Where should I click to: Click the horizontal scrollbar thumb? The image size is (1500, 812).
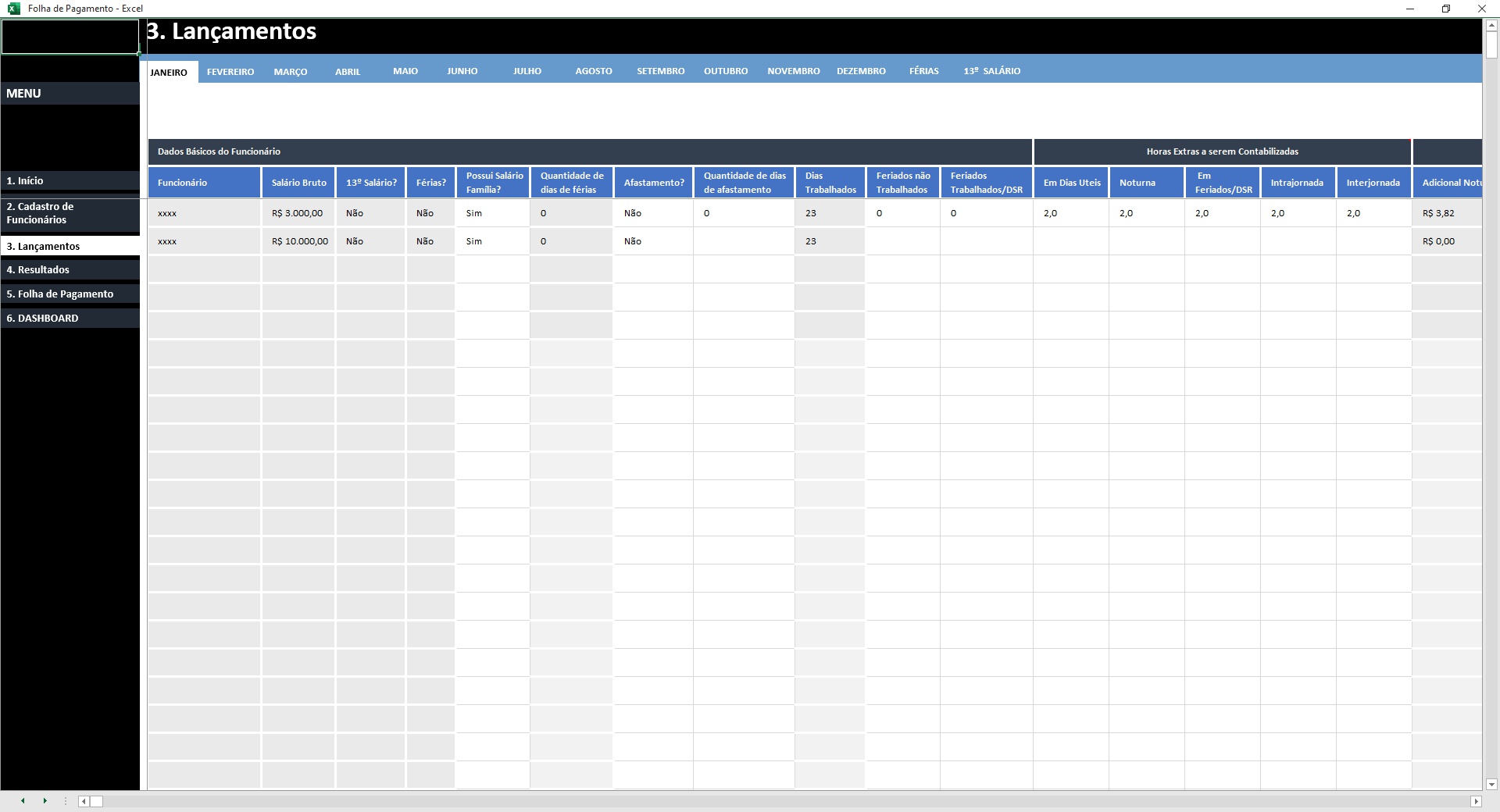(x=97, y=801)
